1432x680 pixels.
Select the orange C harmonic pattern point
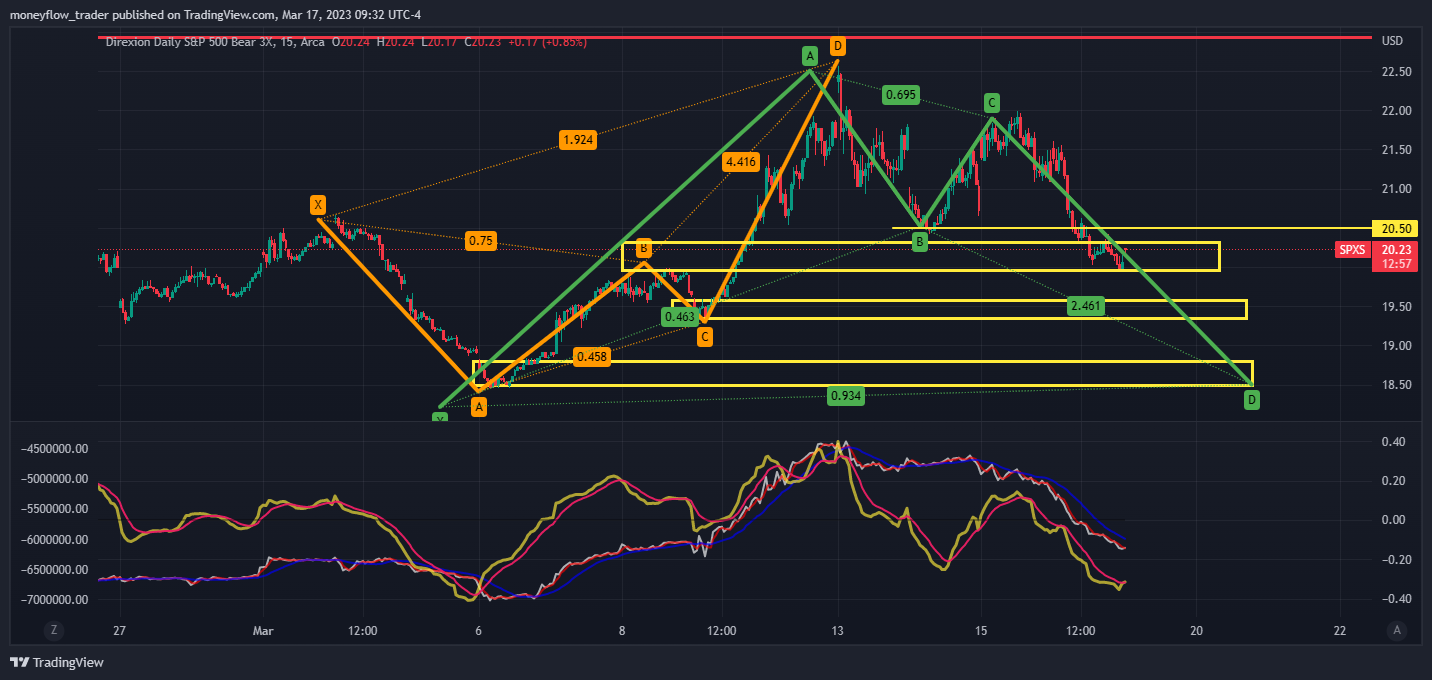click(x=705, y=337)
